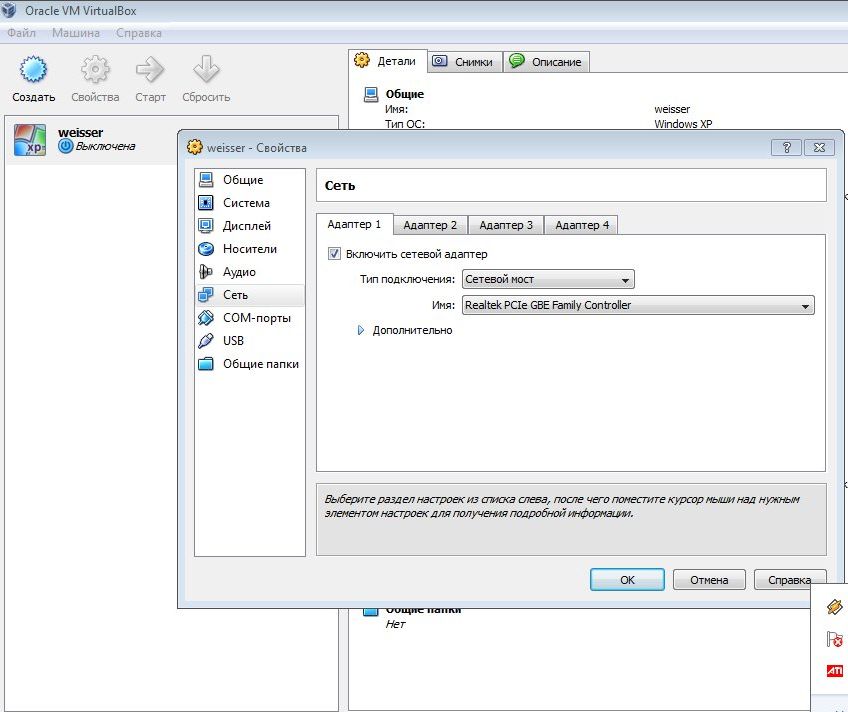Click the Система chip icon in settings list

[206, 203]
